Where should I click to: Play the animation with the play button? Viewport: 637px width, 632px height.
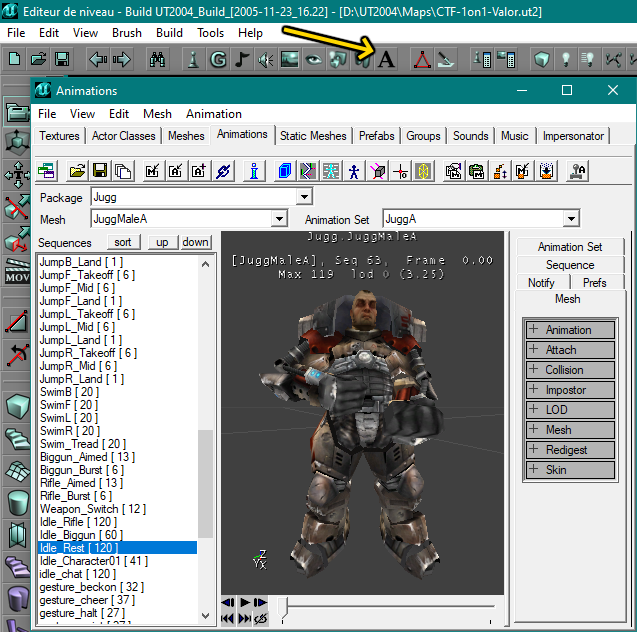click(x=245, y=602)
